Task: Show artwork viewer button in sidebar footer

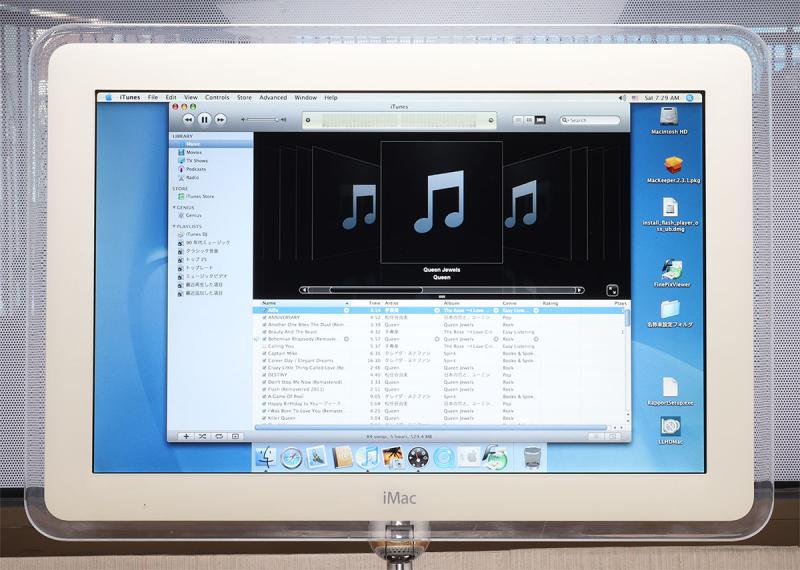Action: [x=235, y=436]
